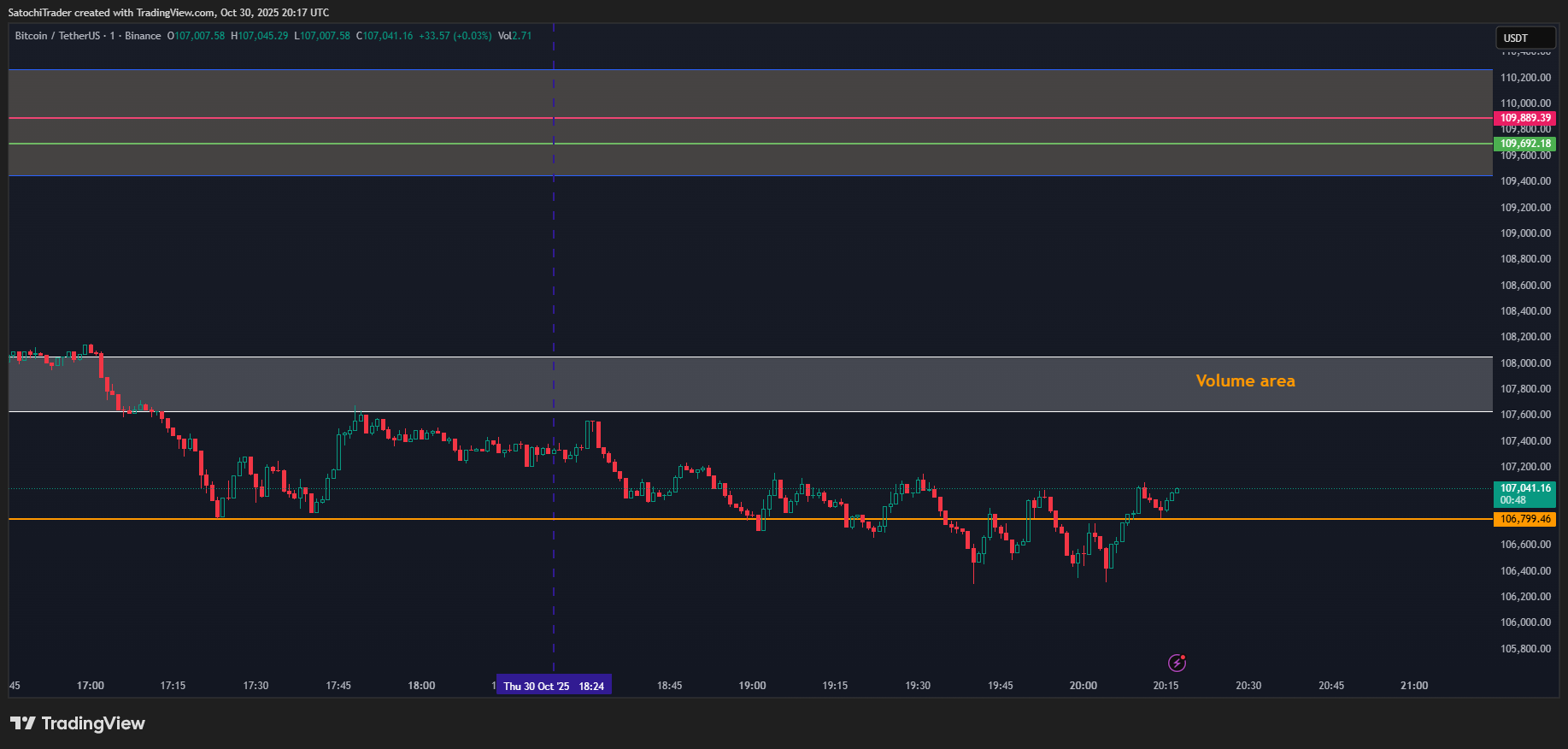1568x749 pixels.
Task: Click the 20:30 time axis label
Action: coord(1248,686)
